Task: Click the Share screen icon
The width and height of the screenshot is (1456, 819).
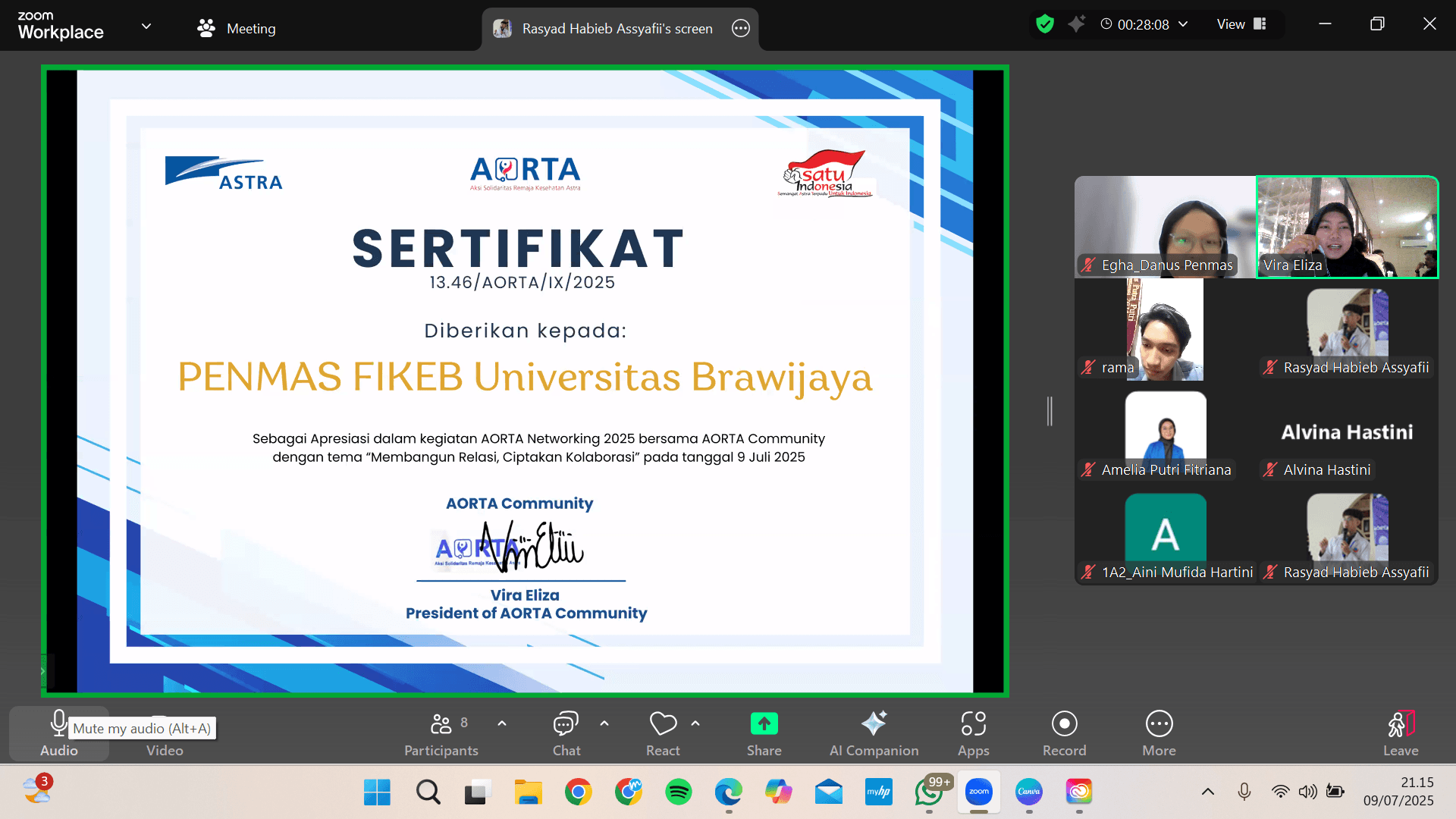Action: tap(764, 724)
